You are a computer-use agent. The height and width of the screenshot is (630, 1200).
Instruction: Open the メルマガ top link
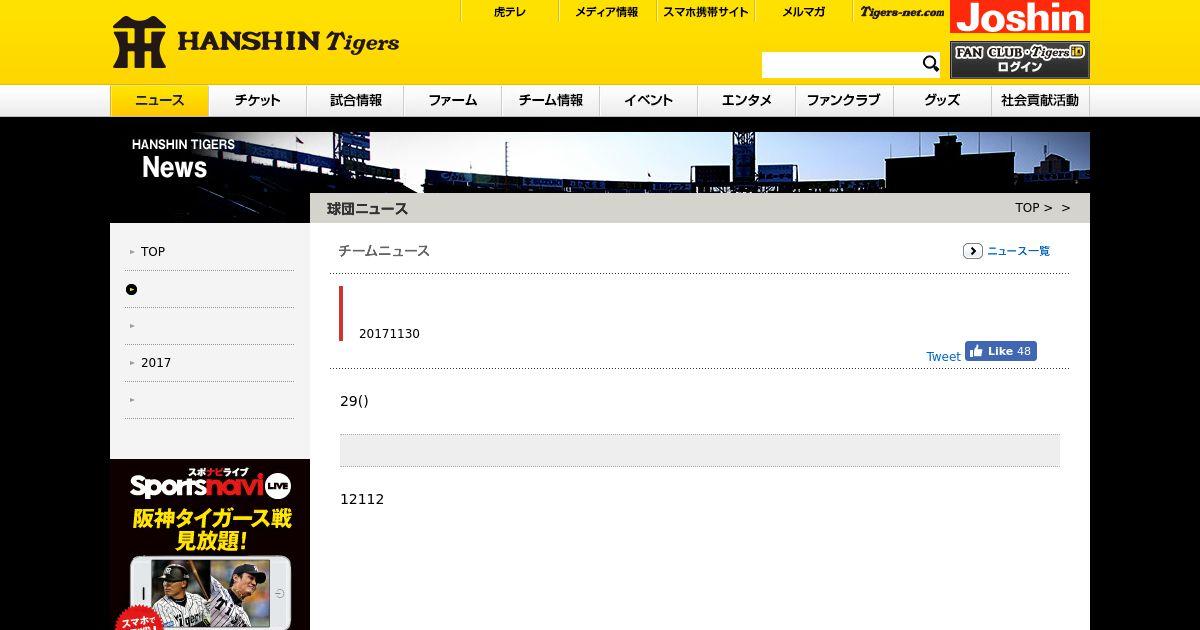[x=804, y=12]
